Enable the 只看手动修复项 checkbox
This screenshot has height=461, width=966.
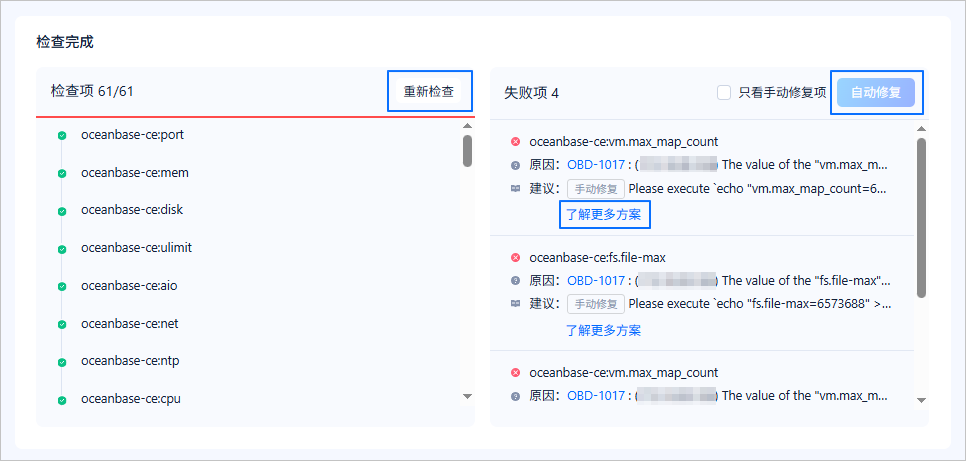[x=724, y=93]
